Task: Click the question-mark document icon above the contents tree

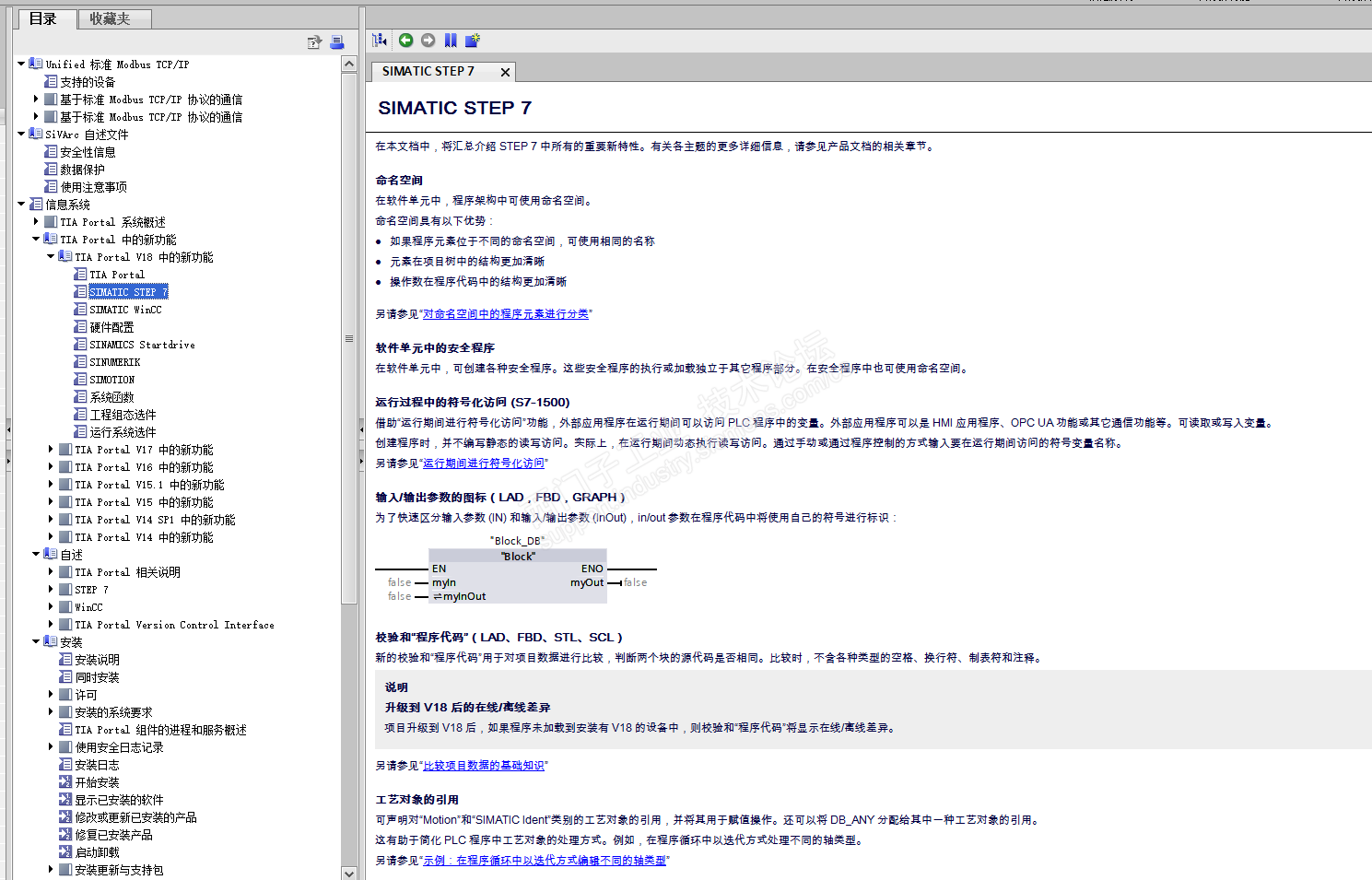Action: pyautogui.click(x=314, y=42)
